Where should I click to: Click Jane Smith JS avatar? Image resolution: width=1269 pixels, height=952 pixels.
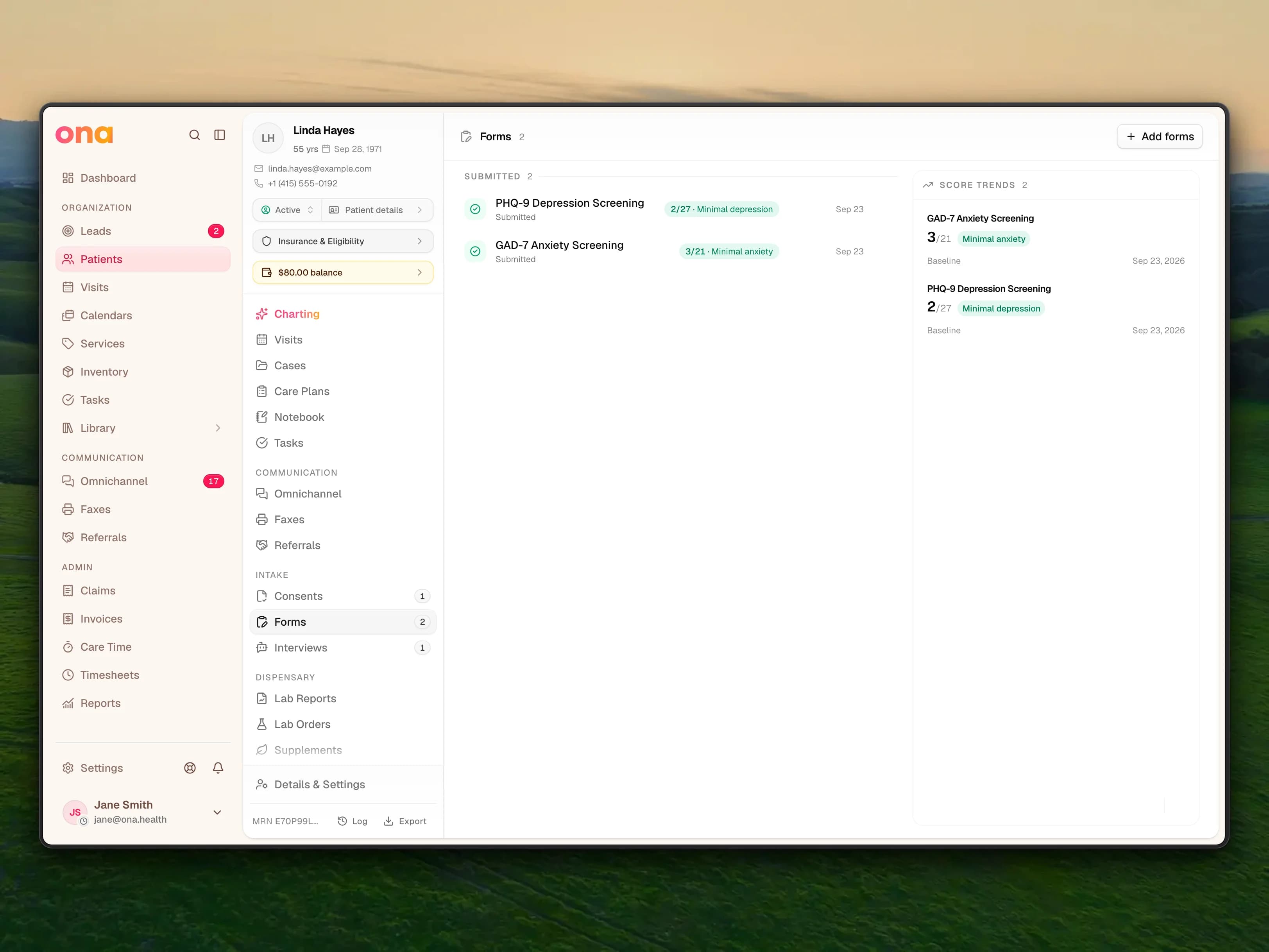(x=75, y=812)
